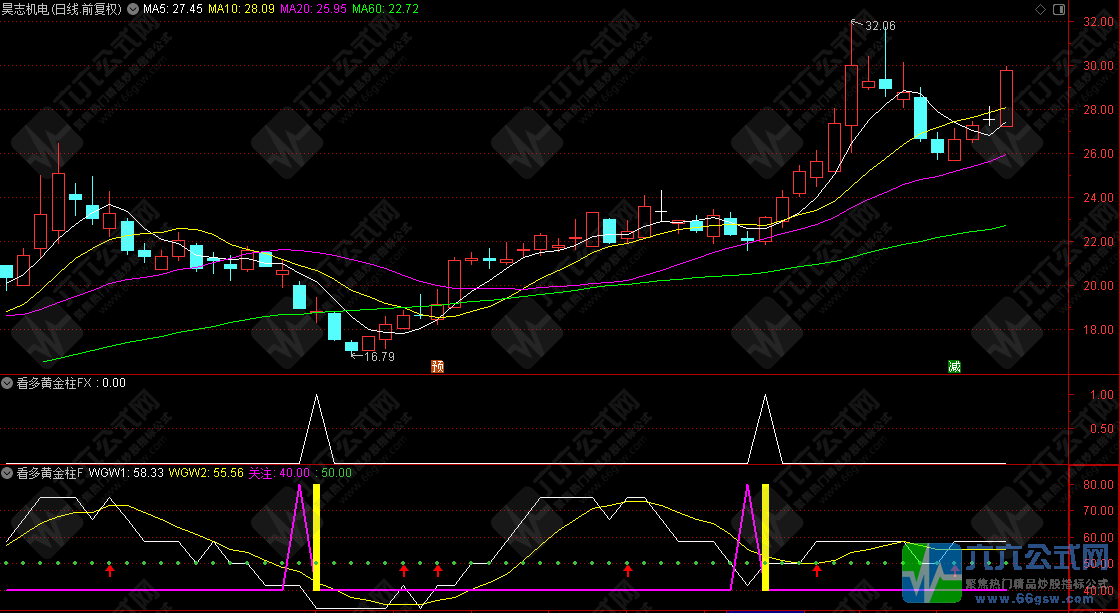
Task: Click the first red arrow signal in bottom panel
Action: point(110,570)
